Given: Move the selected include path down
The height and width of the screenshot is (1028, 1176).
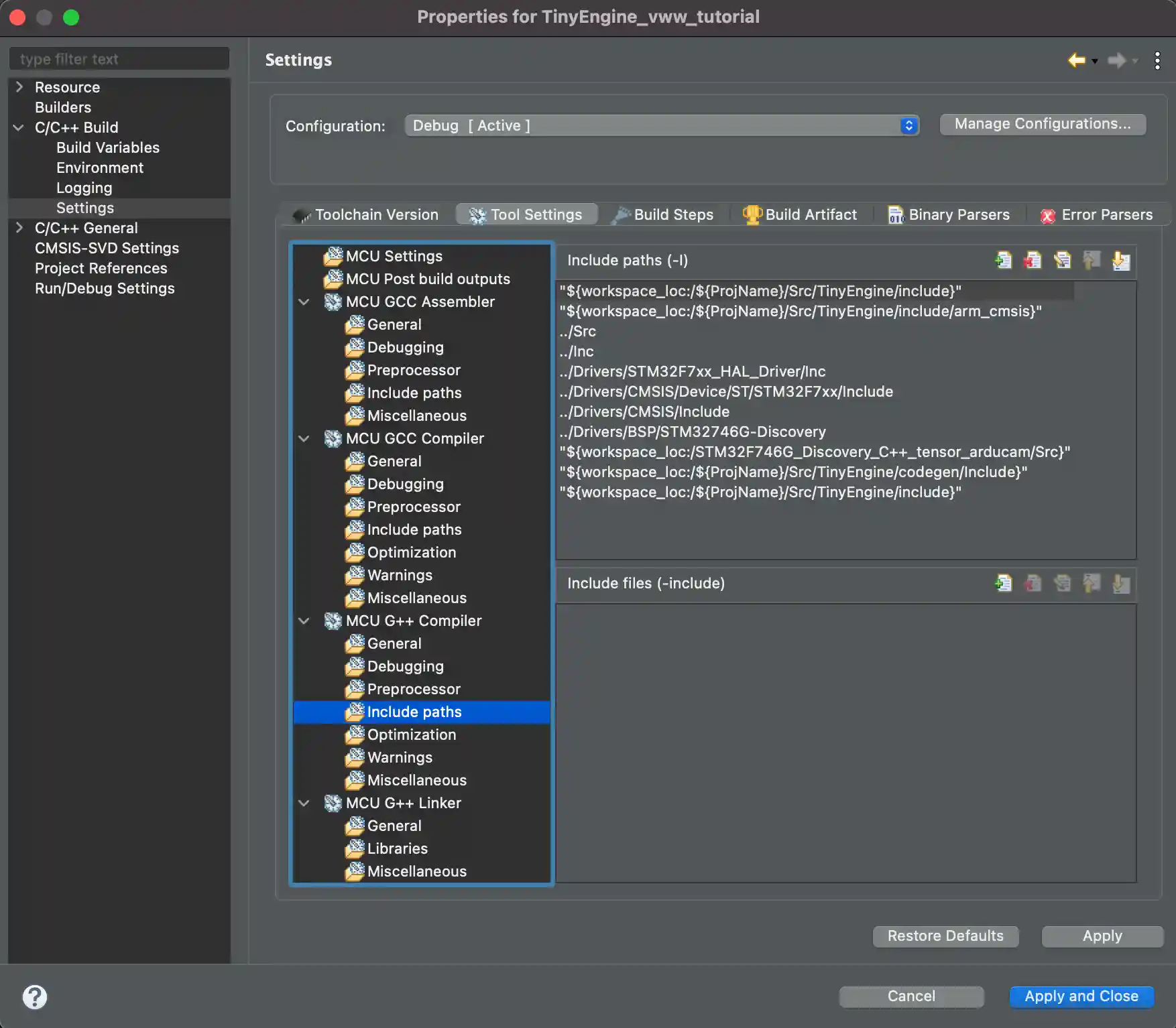Looking at the screenshot, I should coord(1121,261).
